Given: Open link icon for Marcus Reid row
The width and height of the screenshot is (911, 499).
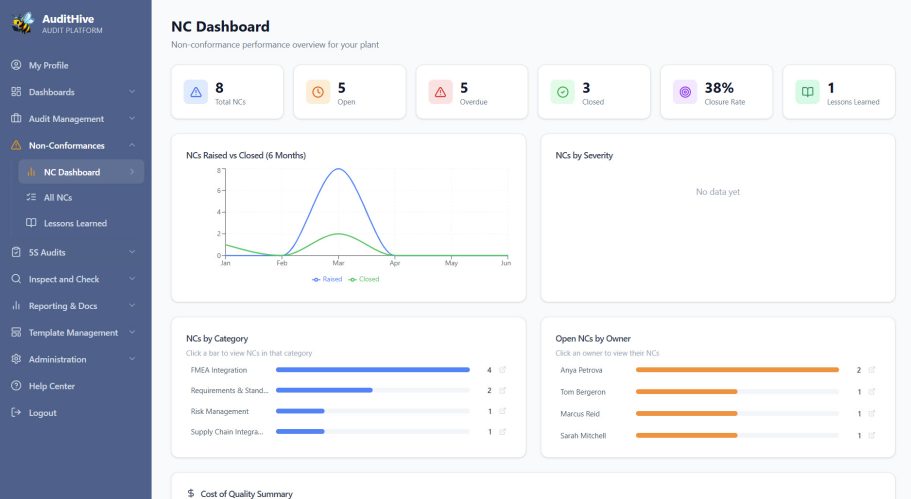Looking at the screenshot, I should click(871, 414).
